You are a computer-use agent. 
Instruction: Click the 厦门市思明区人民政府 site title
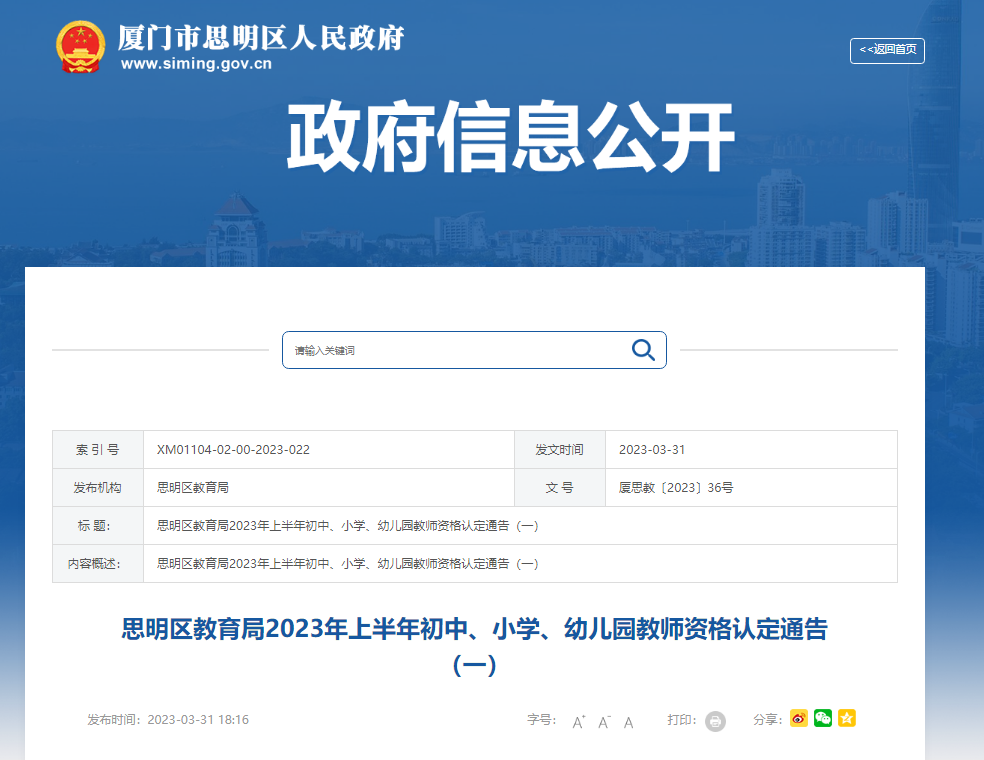(260, 38)
